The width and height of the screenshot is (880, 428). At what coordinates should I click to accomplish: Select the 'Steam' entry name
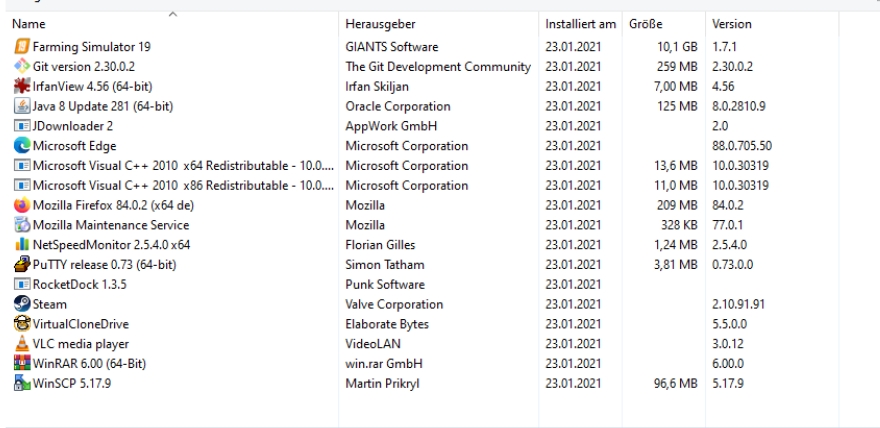(49, 305)
